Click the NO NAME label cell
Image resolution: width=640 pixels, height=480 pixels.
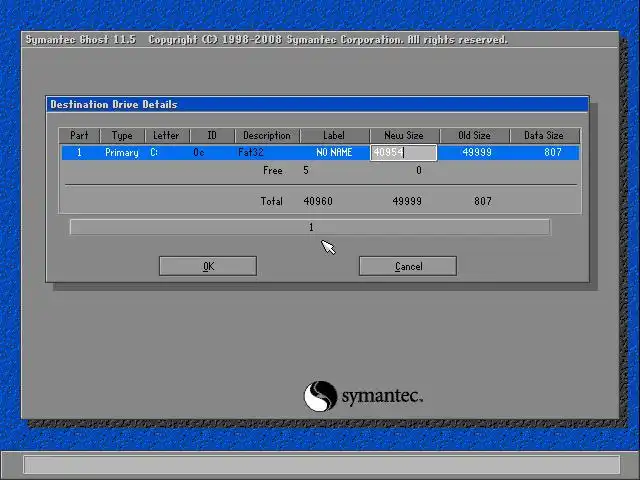point(334,153)
